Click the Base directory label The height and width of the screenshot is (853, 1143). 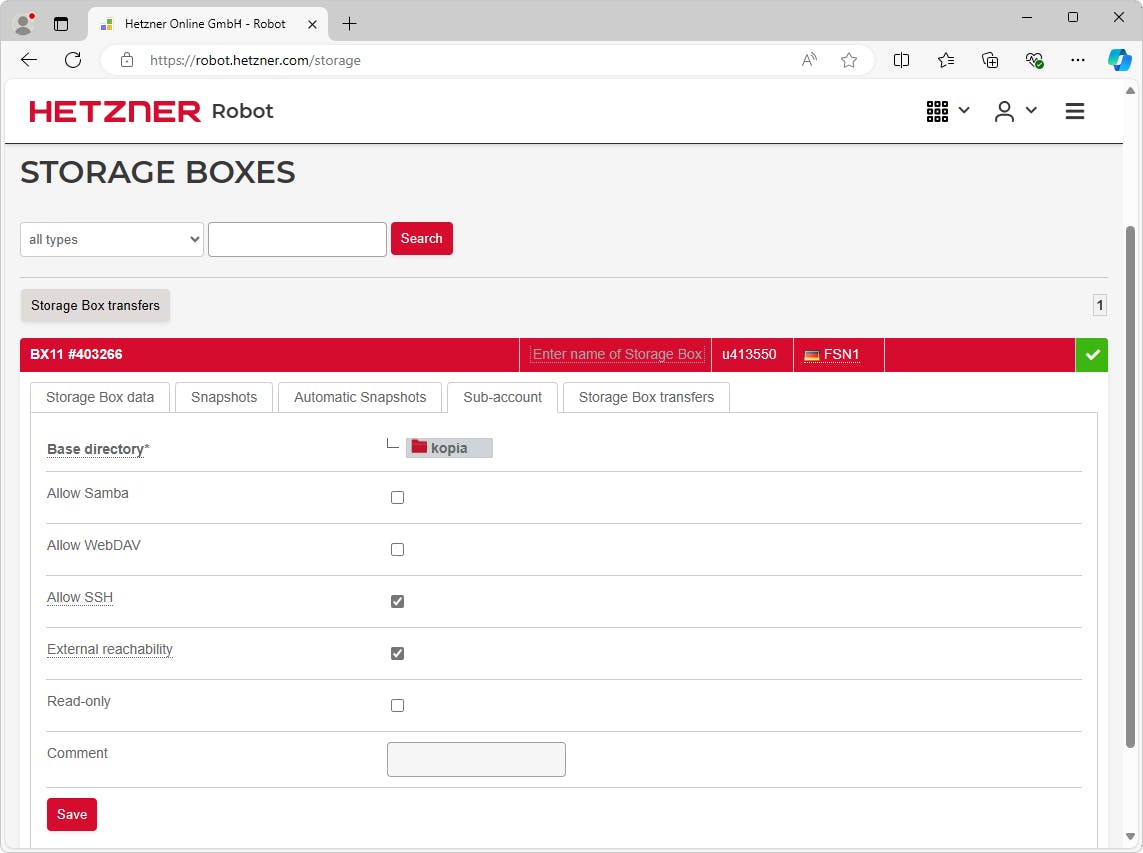(x=98, y=449)
